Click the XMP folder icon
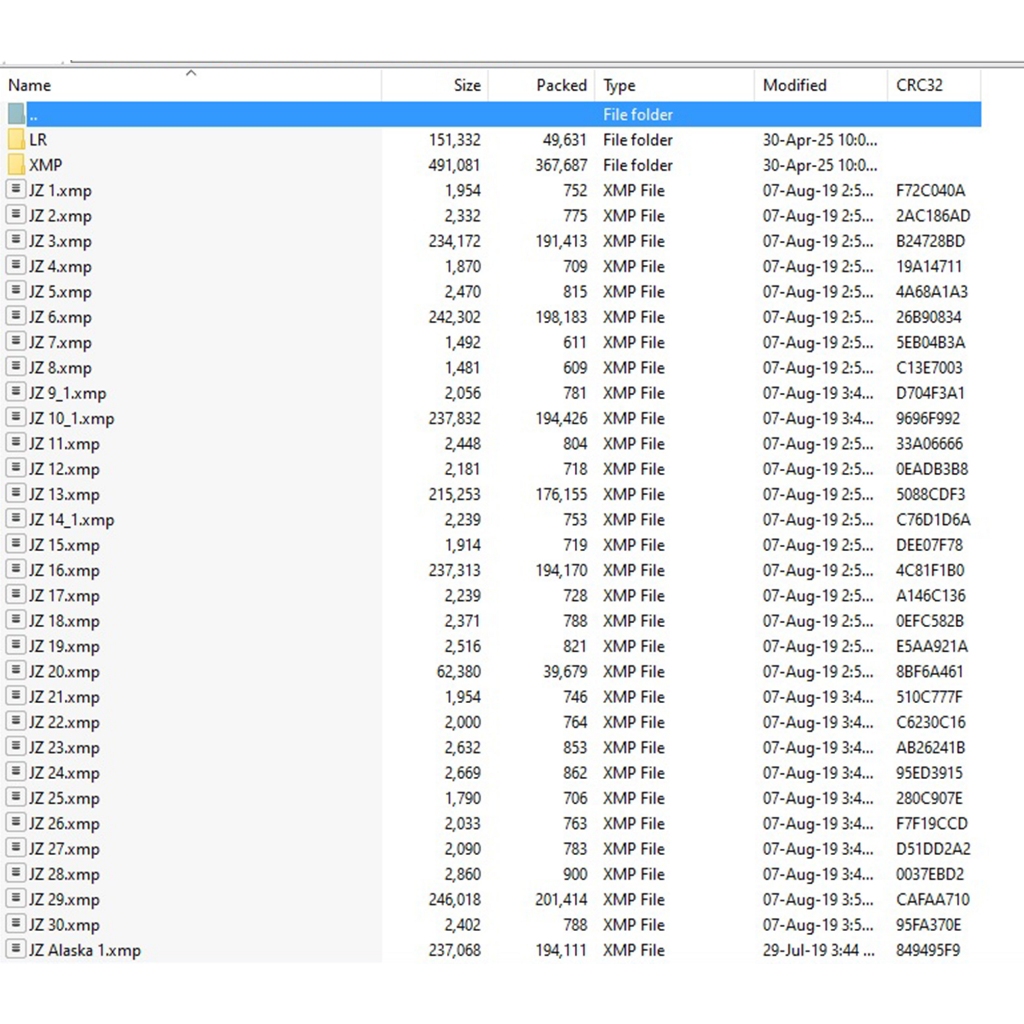 coord(16,165)
